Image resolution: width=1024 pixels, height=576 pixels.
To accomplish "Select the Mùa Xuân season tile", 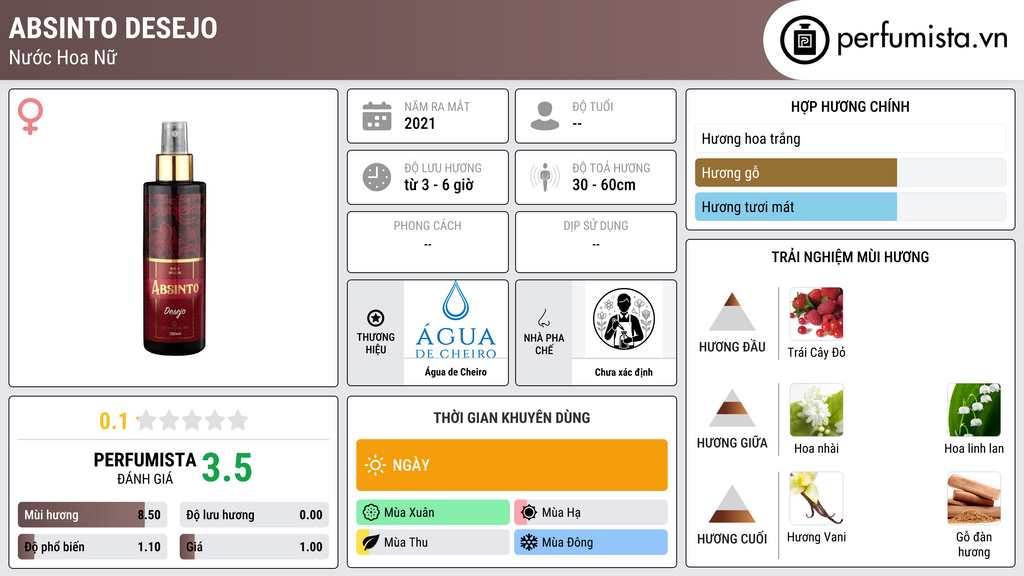I will click(433, 513).
